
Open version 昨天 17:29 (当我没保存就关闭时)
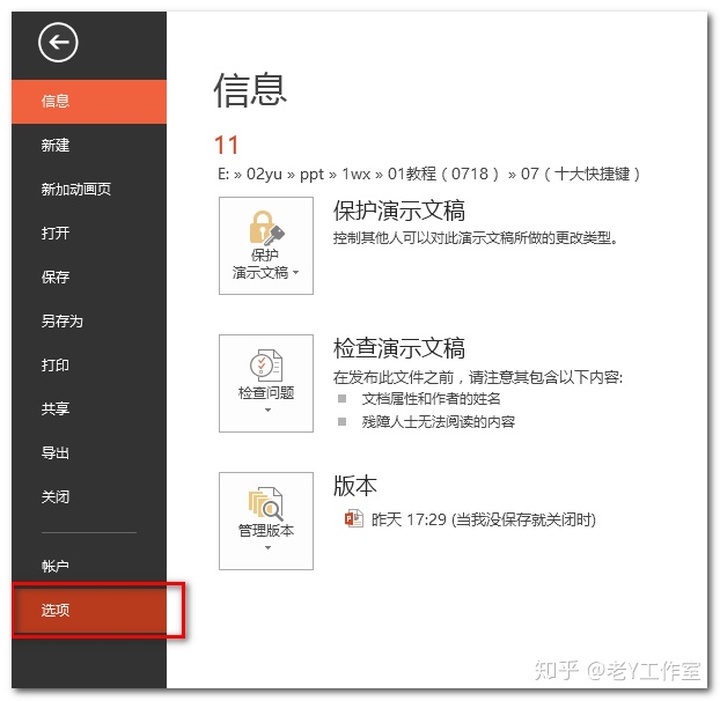pyautogui.click(x=484, y=520)
